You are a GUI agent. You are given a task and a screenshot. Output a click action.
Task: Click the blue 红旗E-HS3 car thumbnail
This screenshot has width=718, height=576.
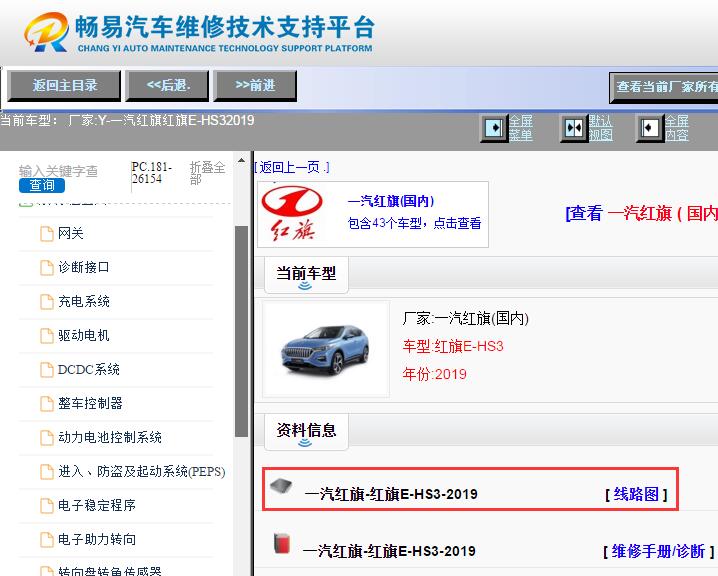coord(326,349)
